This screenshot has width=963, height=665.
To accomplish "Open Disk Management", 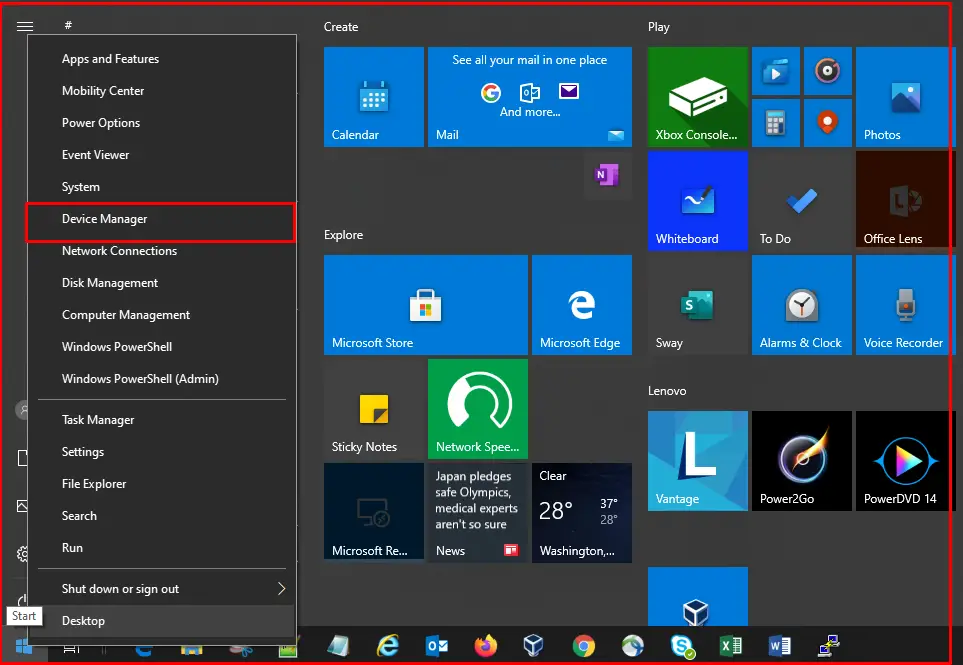I will pos(162,282).
